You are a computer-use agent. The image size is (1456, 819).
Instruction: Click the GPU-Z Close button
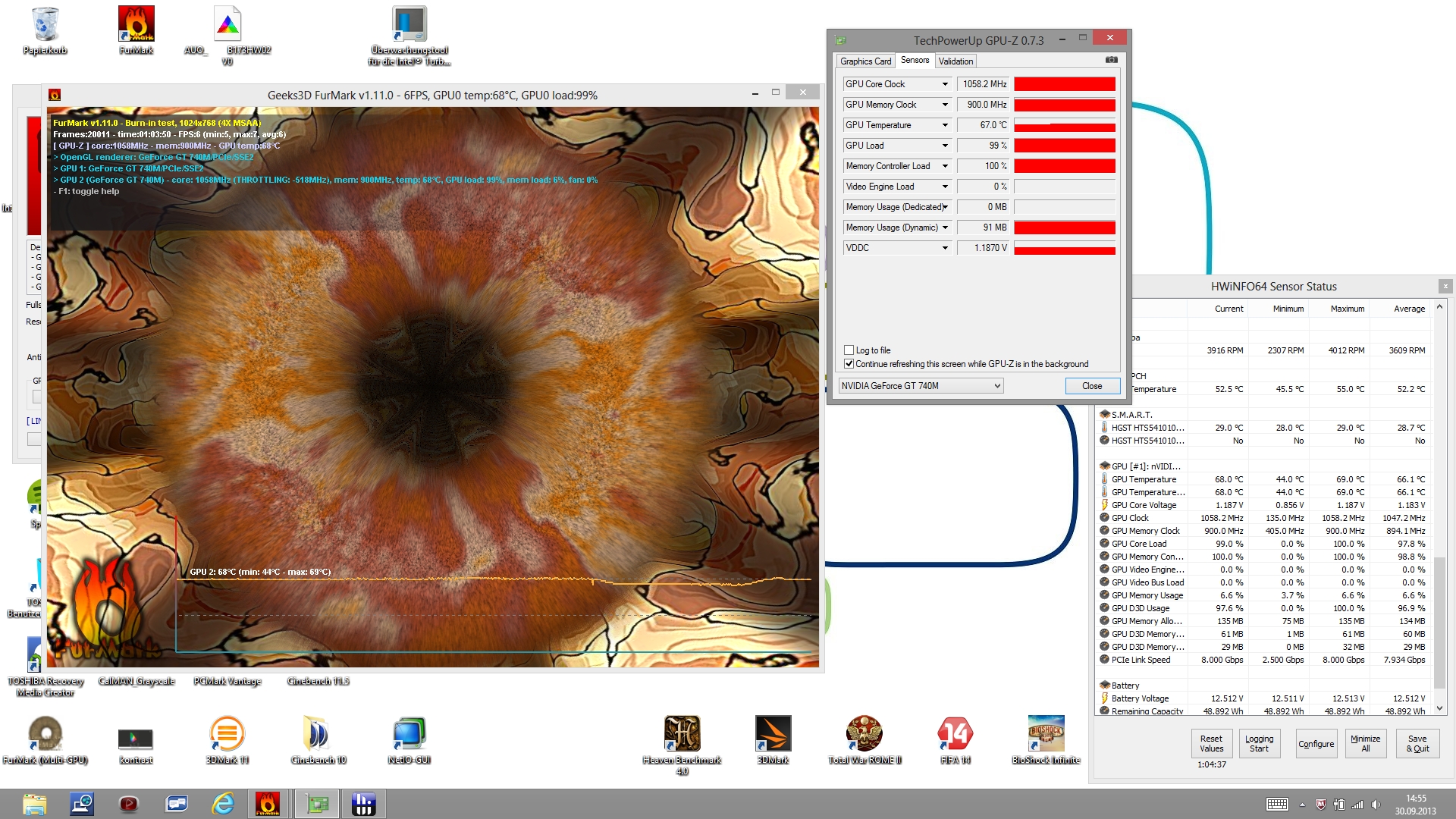click(x=1092, y=386)
